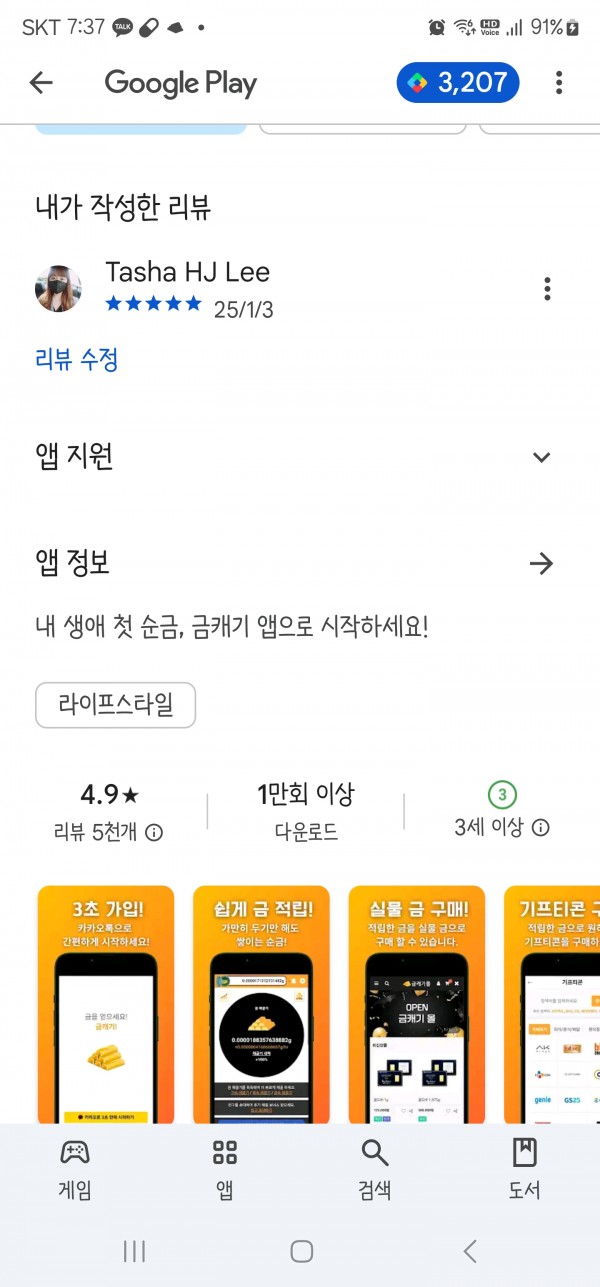Open the top bar three-dot menu
600x1287 pixels.
click(559, 83)
